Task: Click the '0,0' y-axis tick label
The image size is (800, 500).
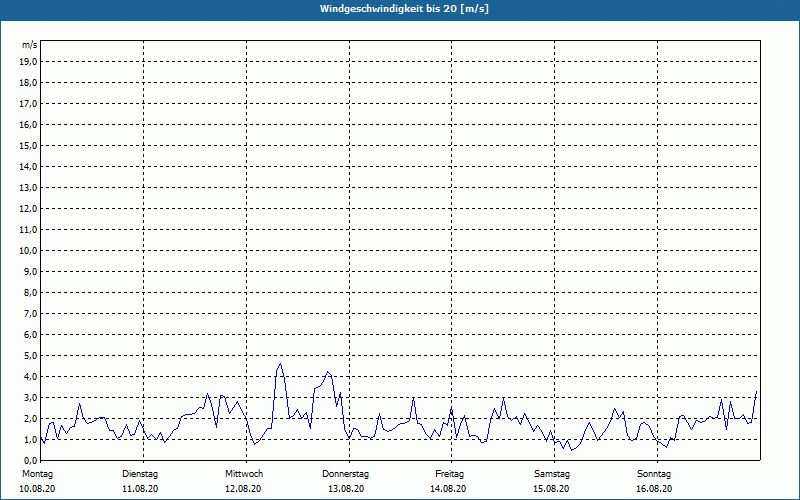Action: click(29, 460)
